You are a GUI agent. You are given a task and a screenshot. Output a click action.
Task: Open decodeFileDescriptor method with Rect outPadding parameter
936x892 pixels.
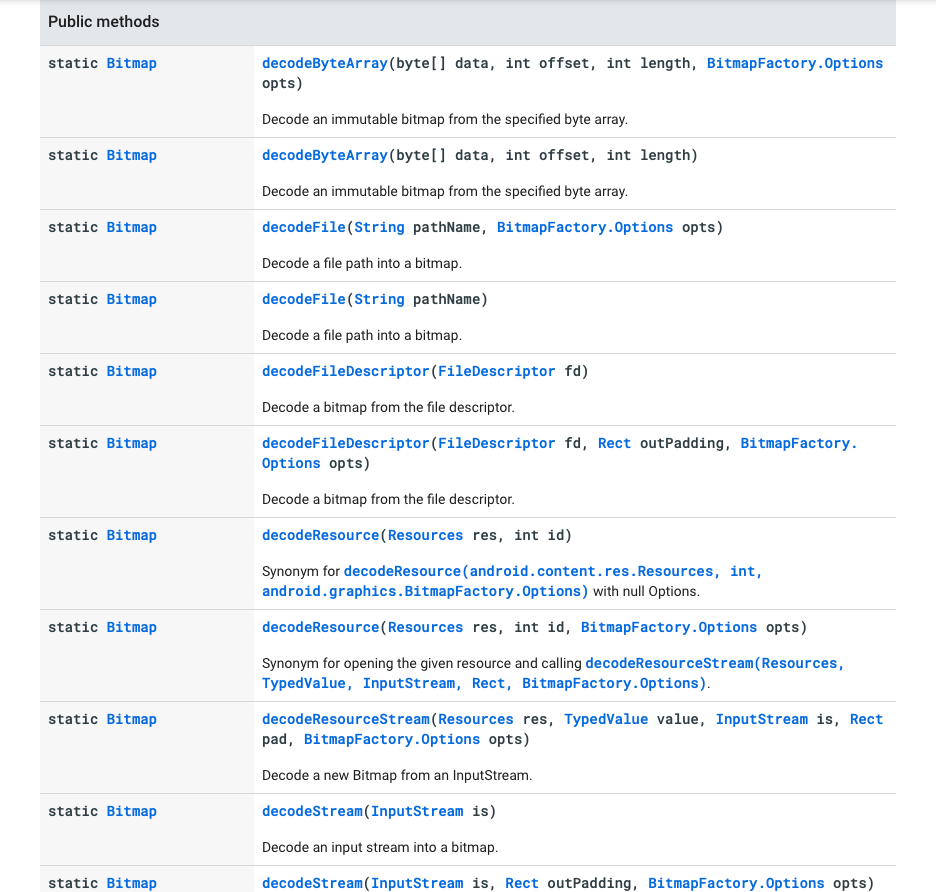coord(346,444)
